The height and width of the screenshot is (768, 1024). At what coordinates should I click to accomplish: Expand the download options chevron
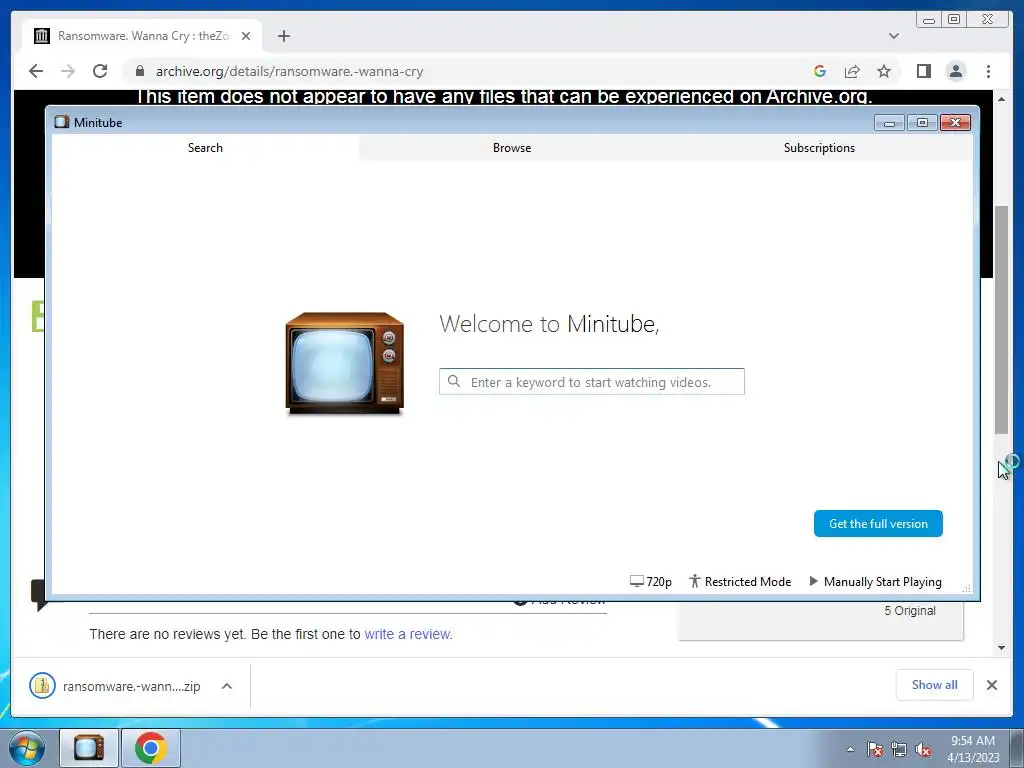(227, 686)
